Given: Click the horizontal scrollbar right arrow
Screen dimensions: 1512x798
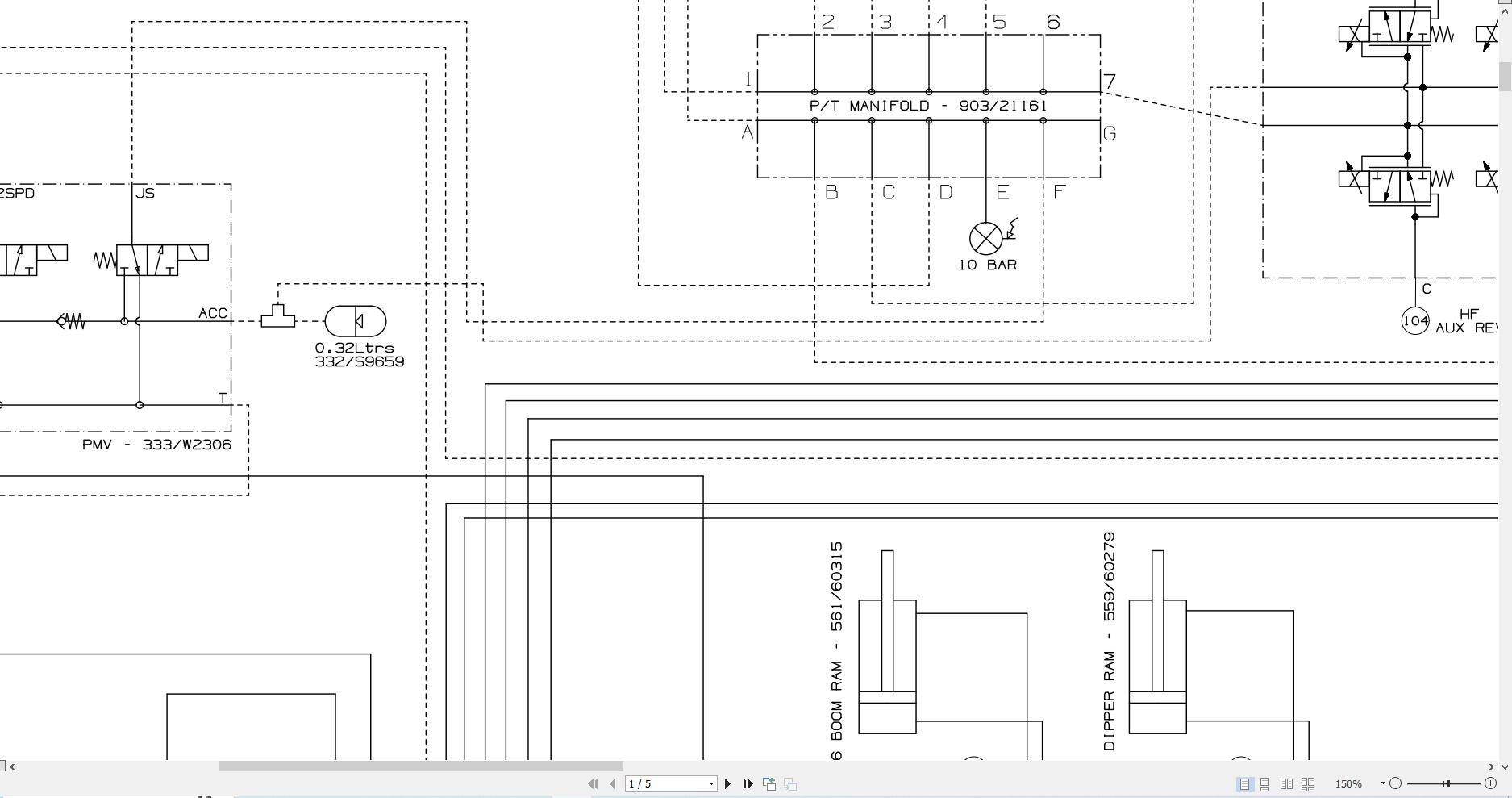Looking at the screenshot, I should (x=1491, y=766).
